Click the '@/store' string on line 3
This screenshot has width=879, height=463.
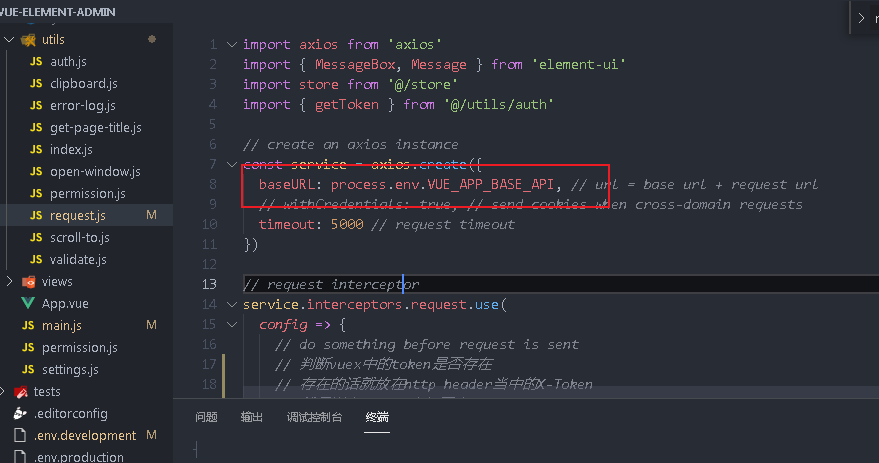click(423, 85)
